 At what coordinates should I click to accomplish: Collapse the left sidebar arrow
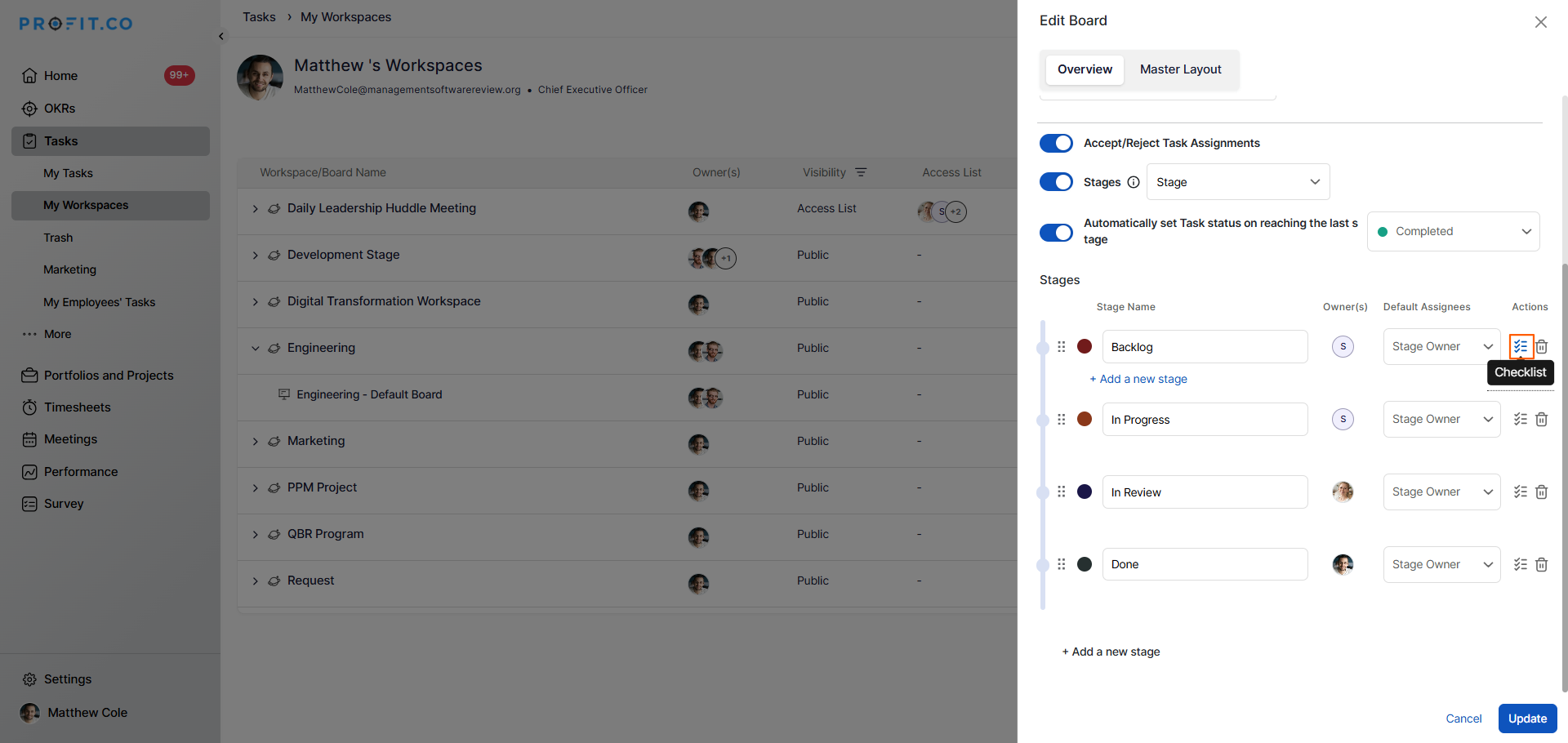coord(221,37)
